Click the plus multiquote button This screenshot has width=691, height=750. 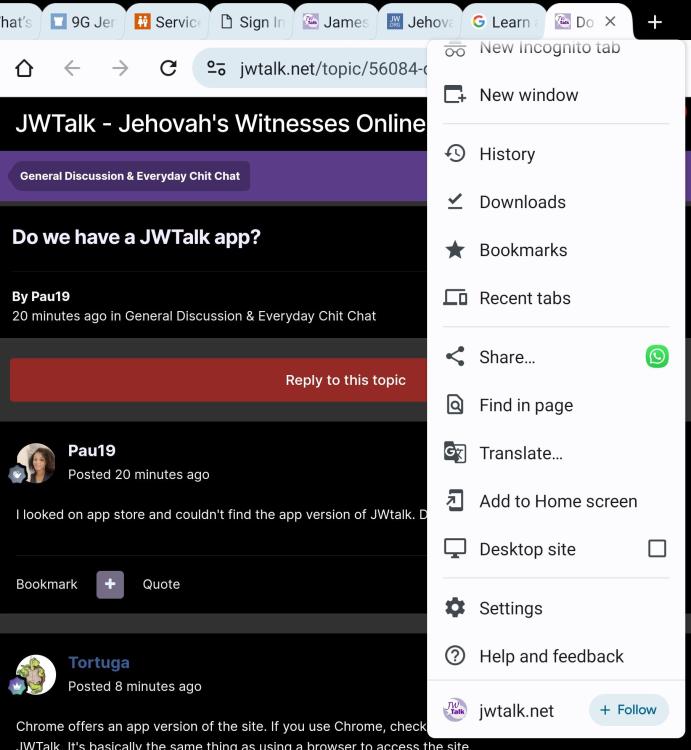click(x=110, y=585)
